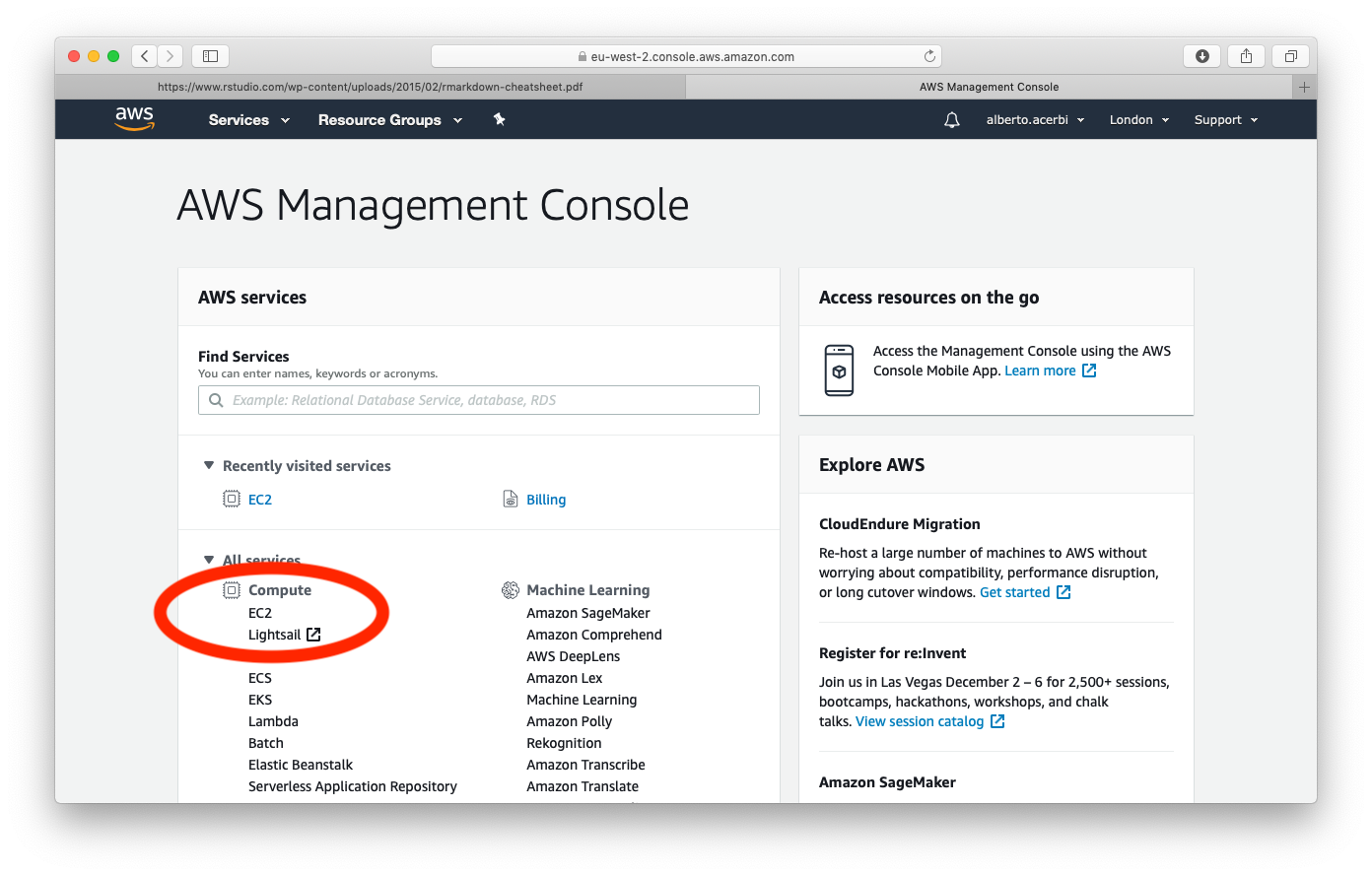Click external link icon beside View session catalog
Screen dimensions: 1372x876
pos(997,721)
